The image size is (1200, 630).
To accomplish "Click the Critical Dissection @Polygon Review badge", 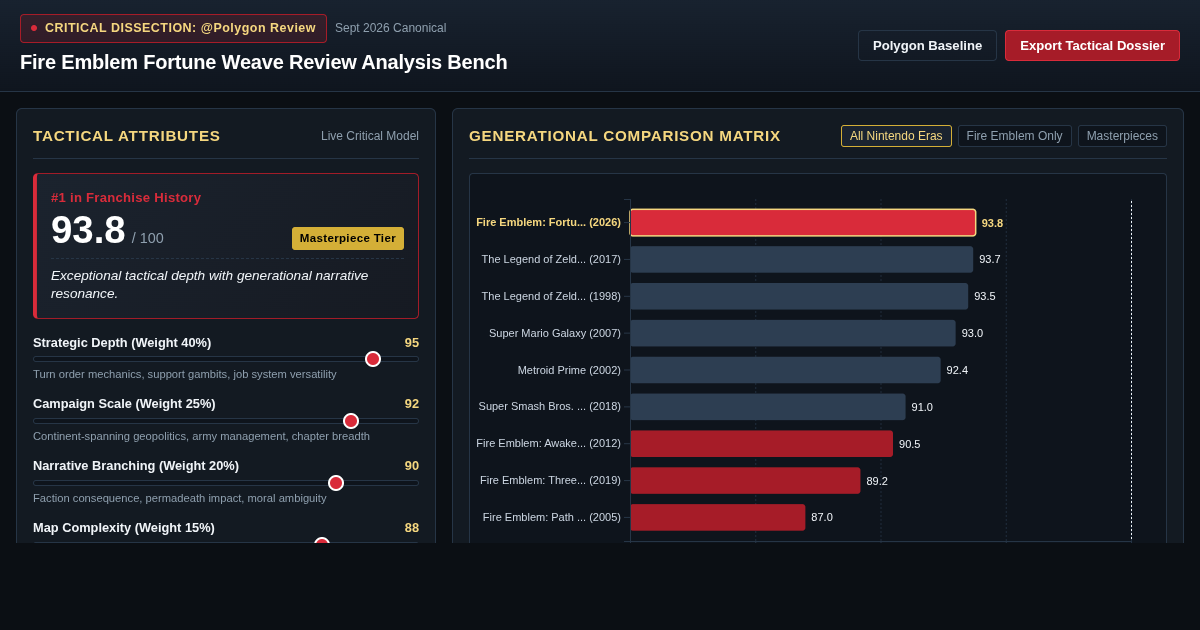I will coord(173,28).
